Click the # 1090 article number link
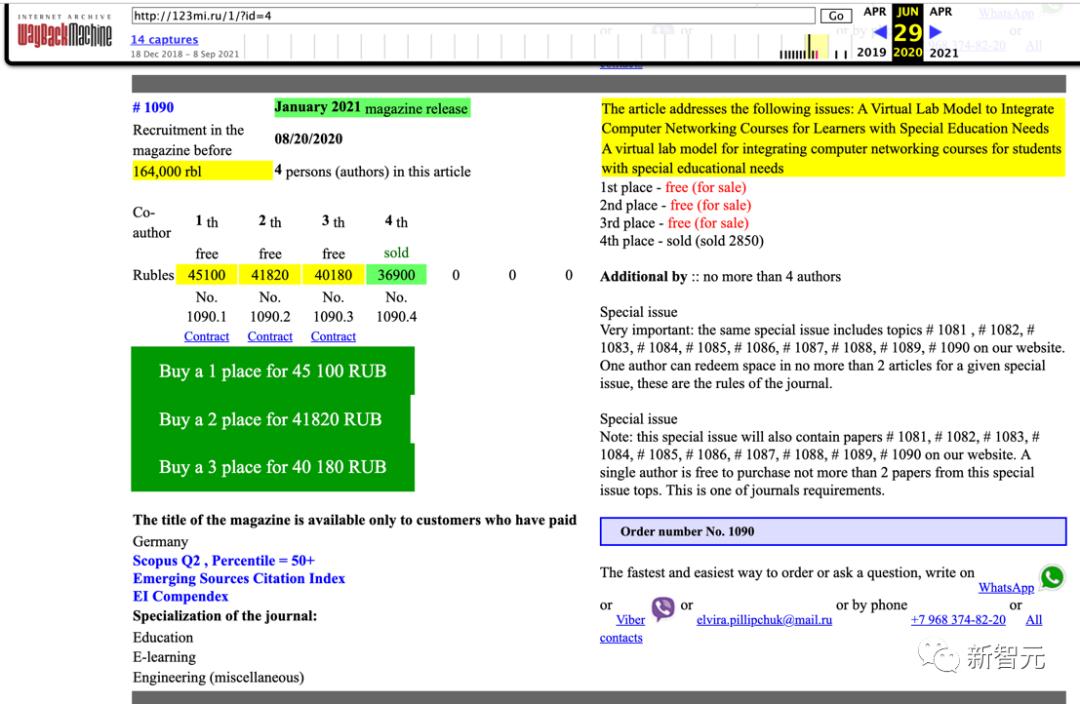This screenshot has height=704, width=1080. click(153, 108)
